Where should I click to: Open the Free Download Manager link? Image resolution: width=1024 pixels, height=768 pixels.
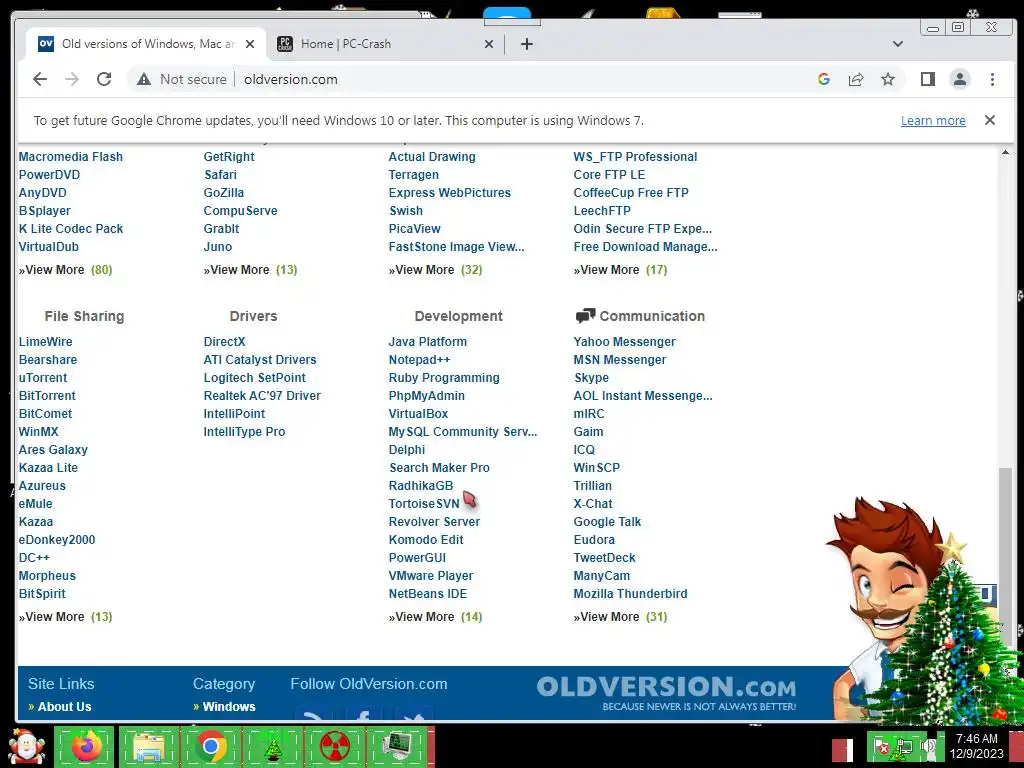pyautogui.click(x=645, y=247)
